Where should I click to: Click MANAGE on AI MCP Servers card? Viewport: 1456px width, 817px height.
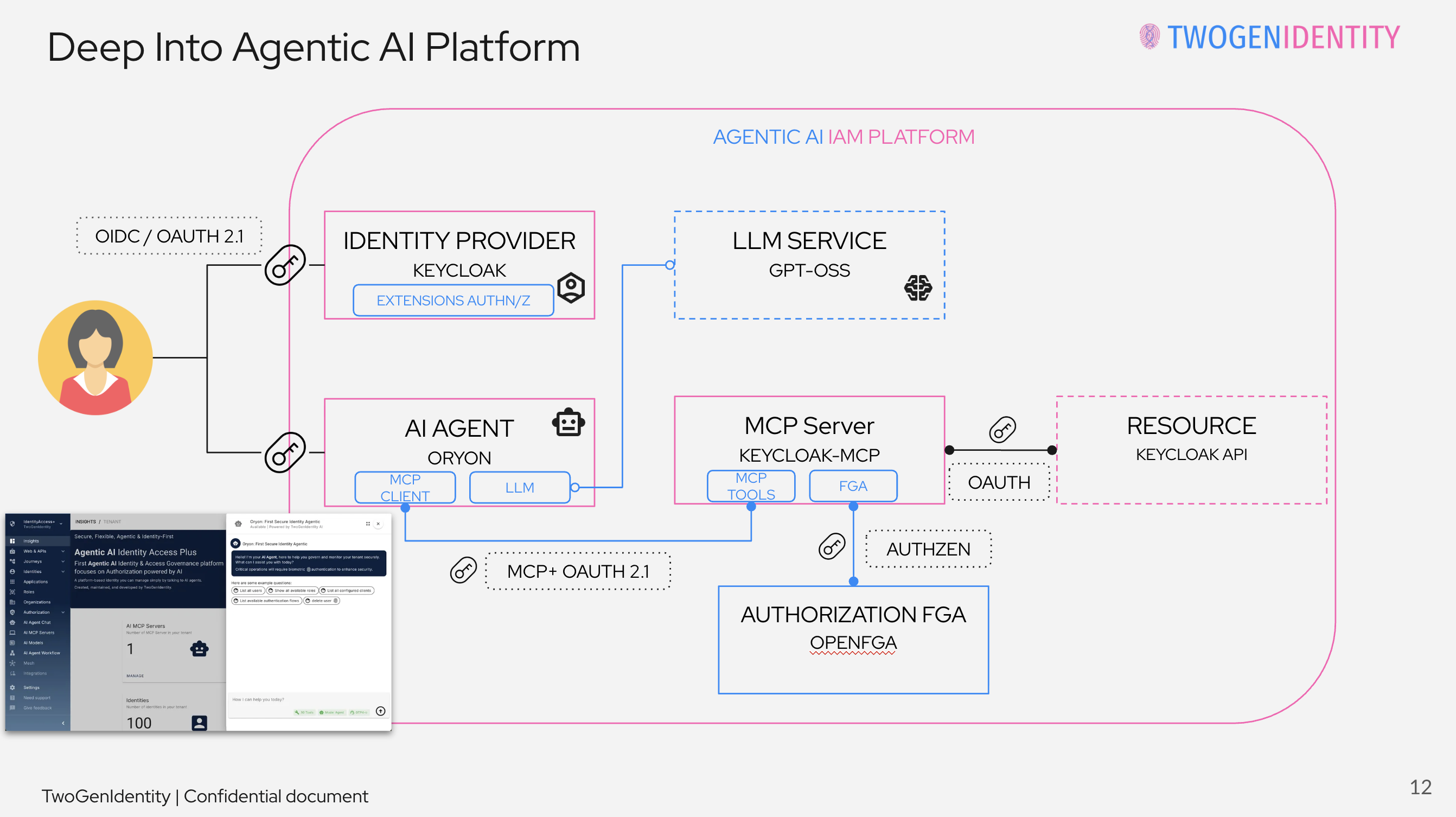point(135,675)
